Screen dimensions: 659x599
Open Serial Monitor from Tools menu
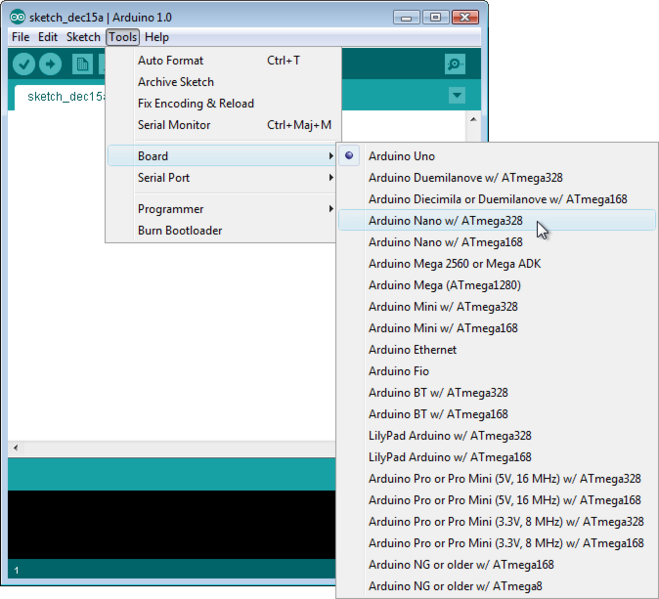click(221, 125)
